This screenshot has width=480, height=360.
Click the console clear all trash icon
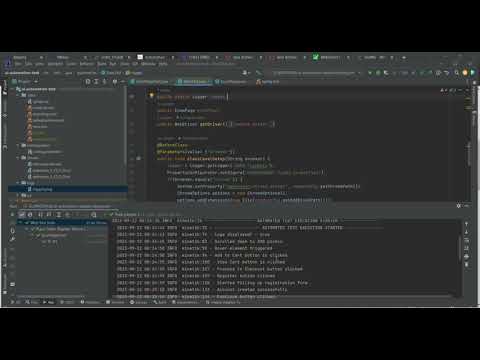(x=466, y=265)
